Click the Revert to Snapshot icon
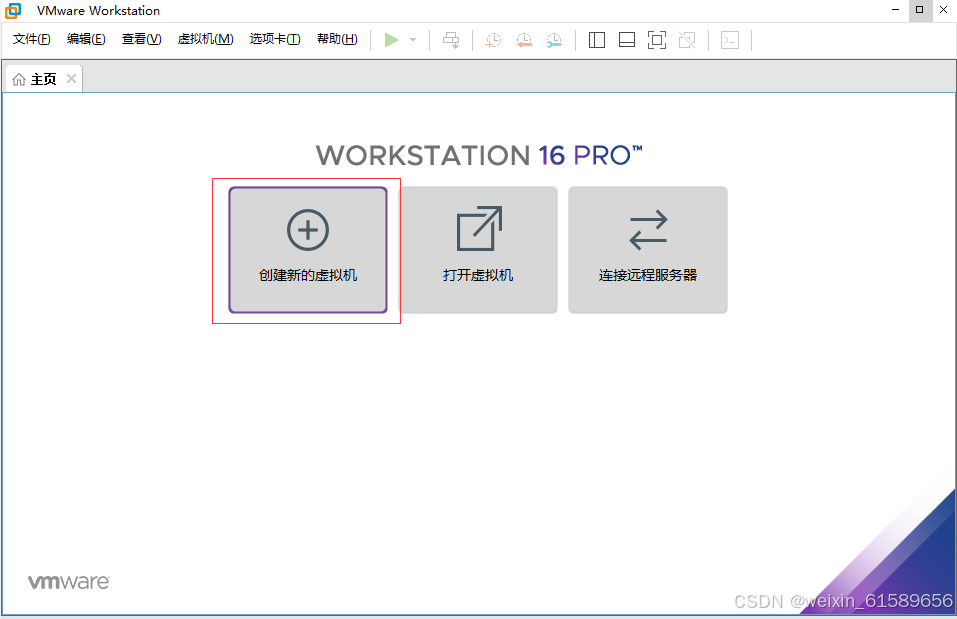Viewport: 957px width, 619px height. (x=524, y=40)
